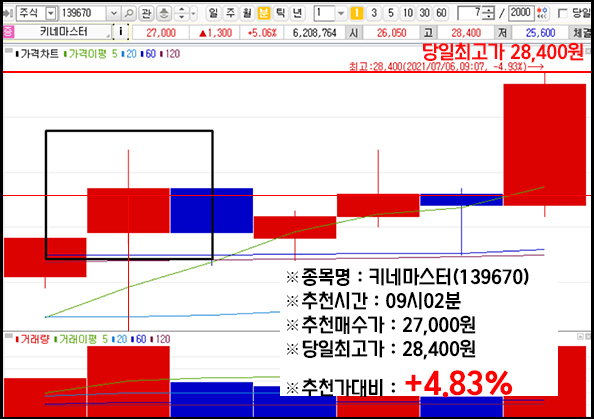Open the minute interval value dropdown
Image resolution: width=594 pixels, height=419 pixels.
[x=341, y=14]
